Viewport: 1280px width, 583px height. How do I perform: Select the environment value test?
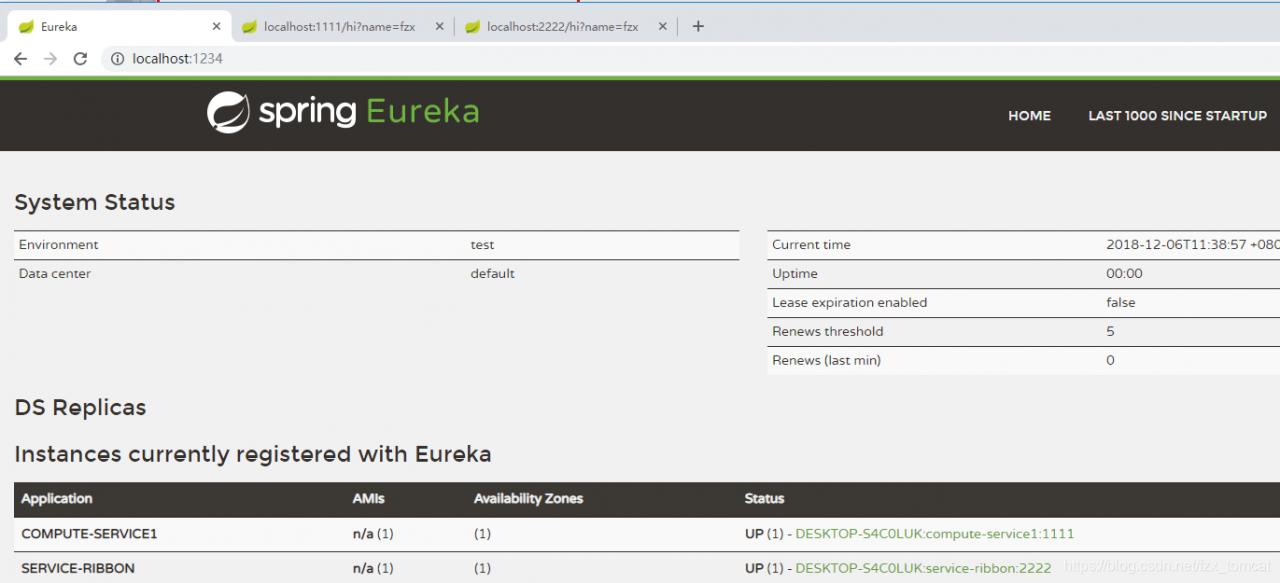(x=482, y=245)
